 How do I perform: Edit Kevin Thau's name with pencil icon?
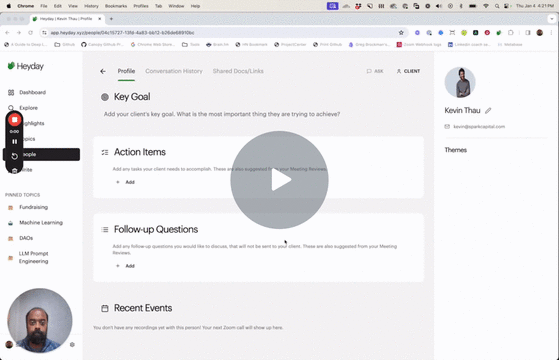click(488, 110)
